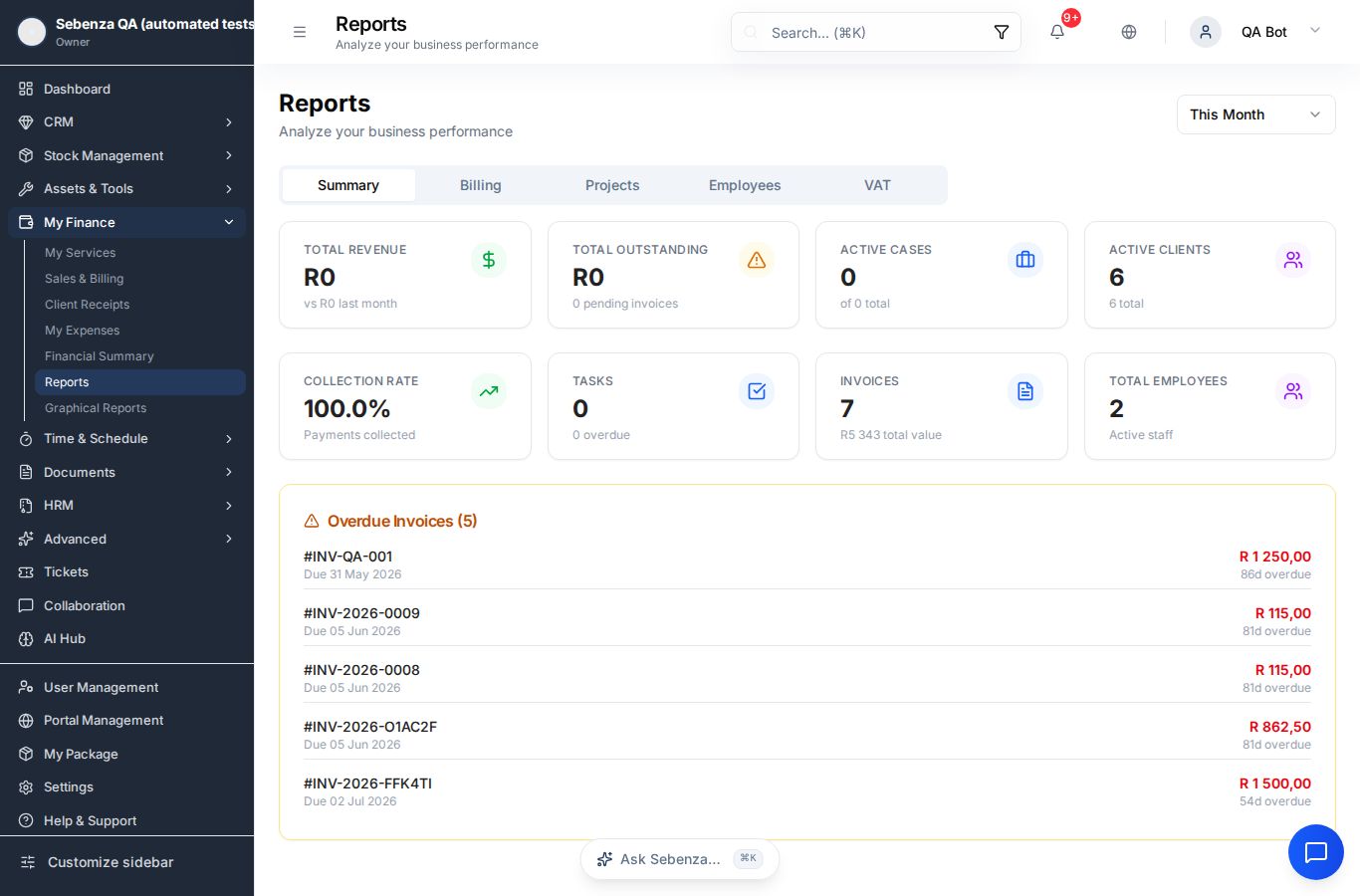Click Total Outstanding warning icon
The width and height of the screenshot is (1360, 896).
[x=757, y=260]
